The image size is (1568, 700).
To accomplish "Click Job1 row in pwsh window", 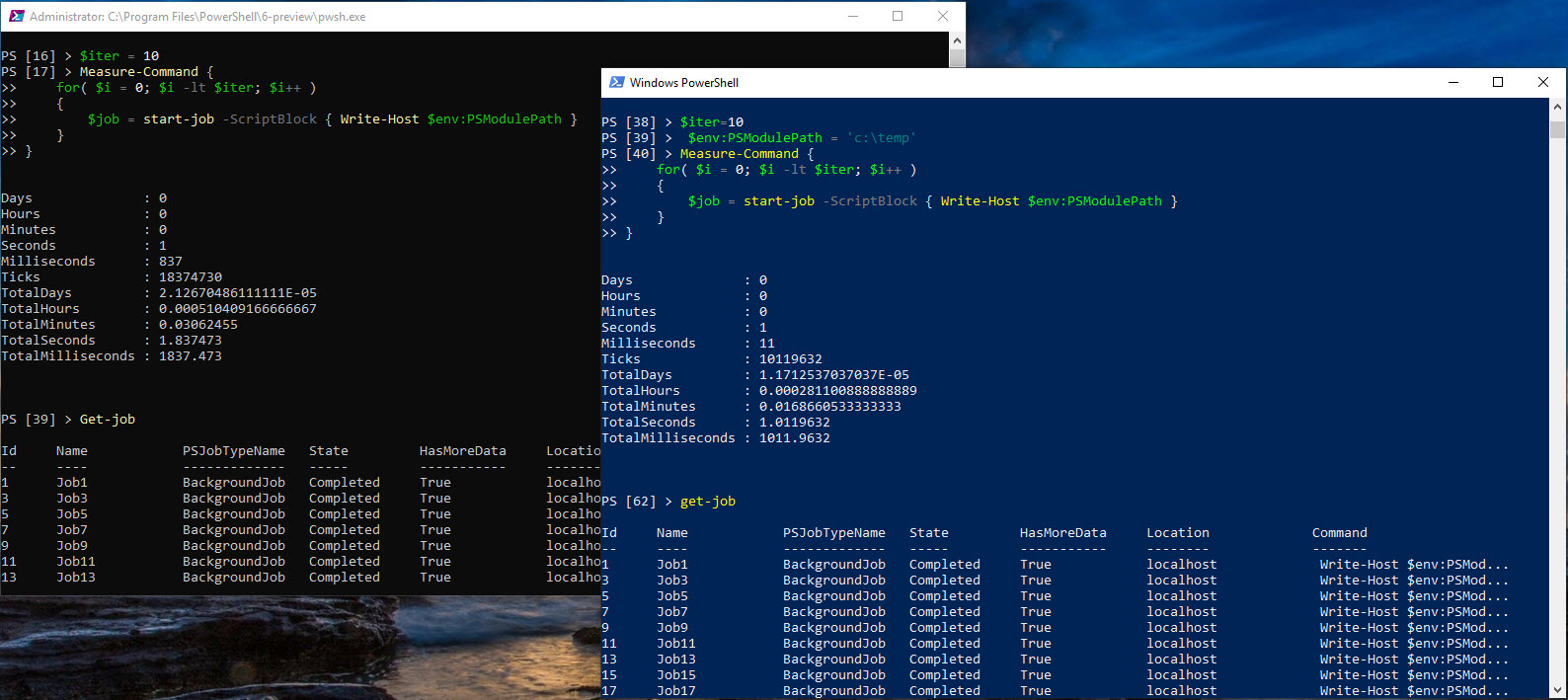I will [300, 483].
